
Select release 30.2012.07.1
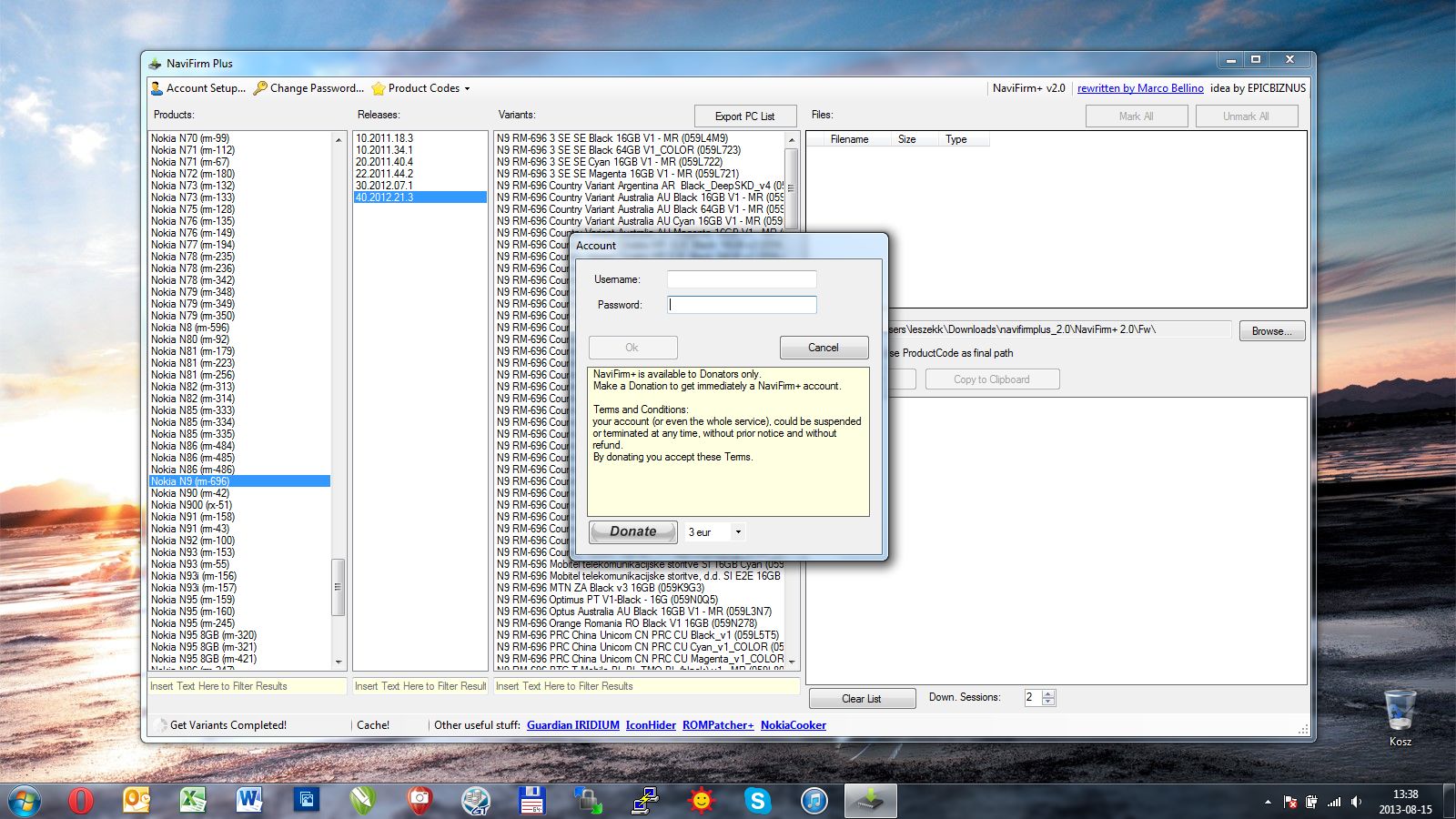click(x=420, y=186)
